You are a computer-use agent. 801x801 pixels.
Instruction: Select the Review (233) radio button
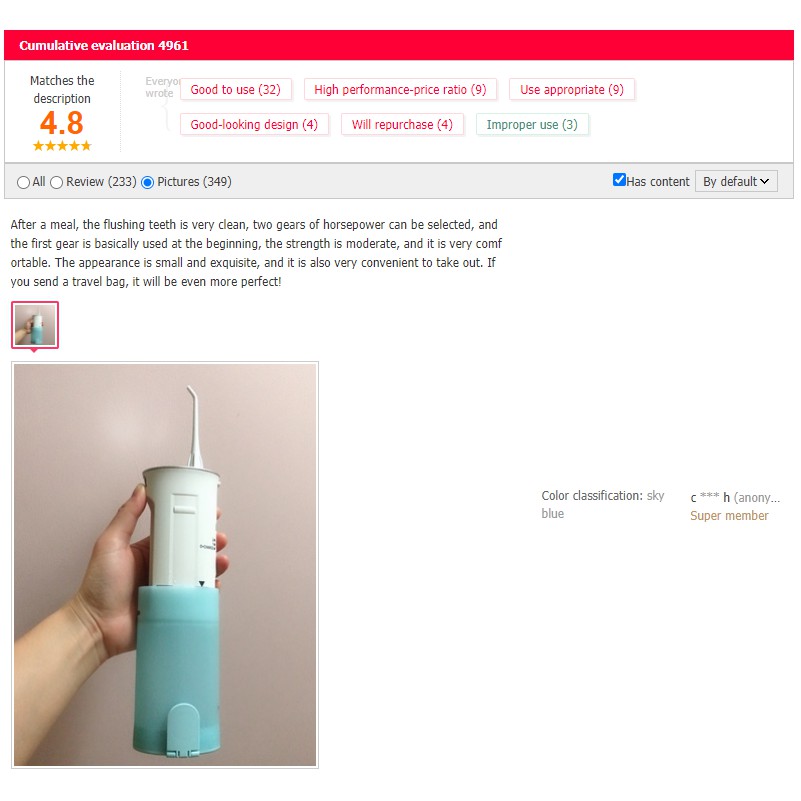pyautogui.click(x=57, y=182)
